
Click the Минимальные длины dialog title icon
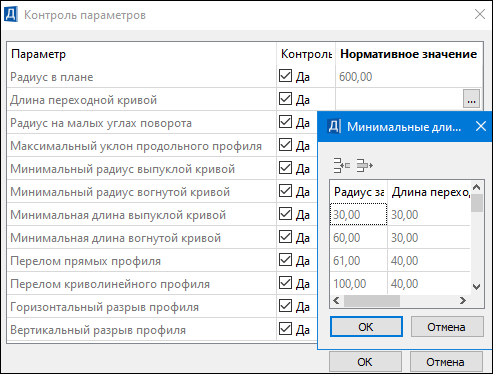[x=334, y=127]
